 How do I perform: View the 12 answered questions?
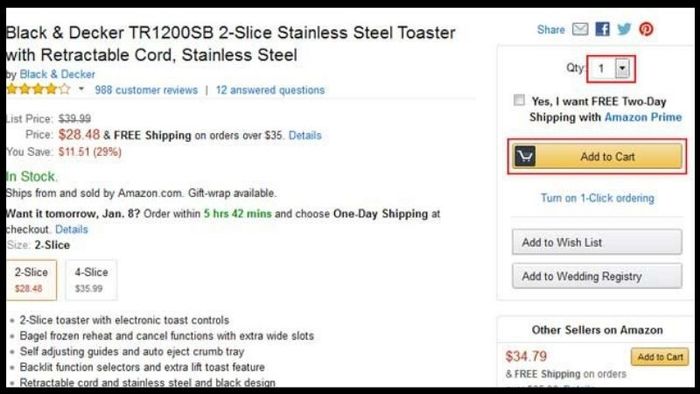point(270,90)
